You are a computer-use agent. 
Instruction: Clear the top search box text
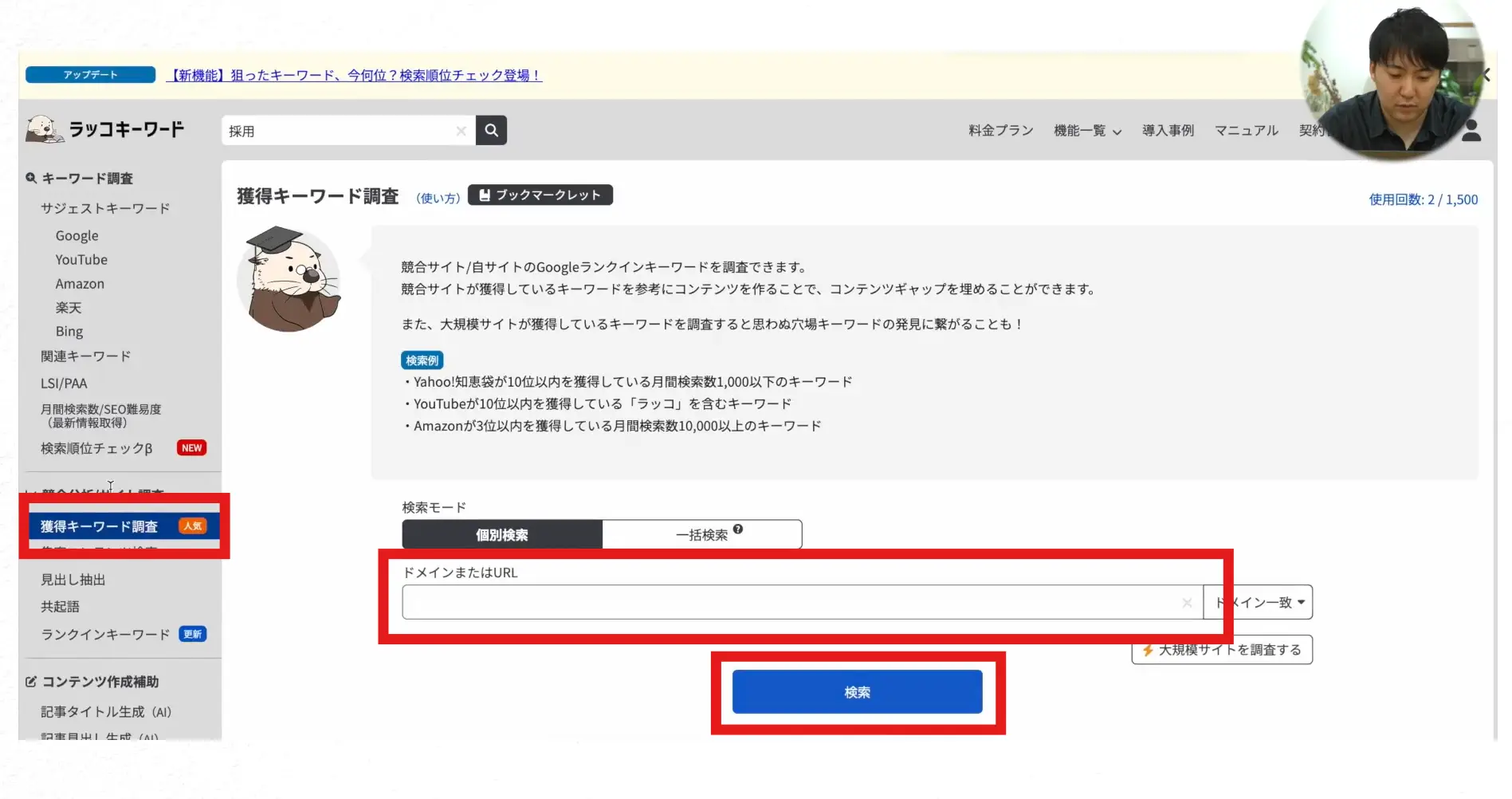pyautogui.click(x=461, y=131)
